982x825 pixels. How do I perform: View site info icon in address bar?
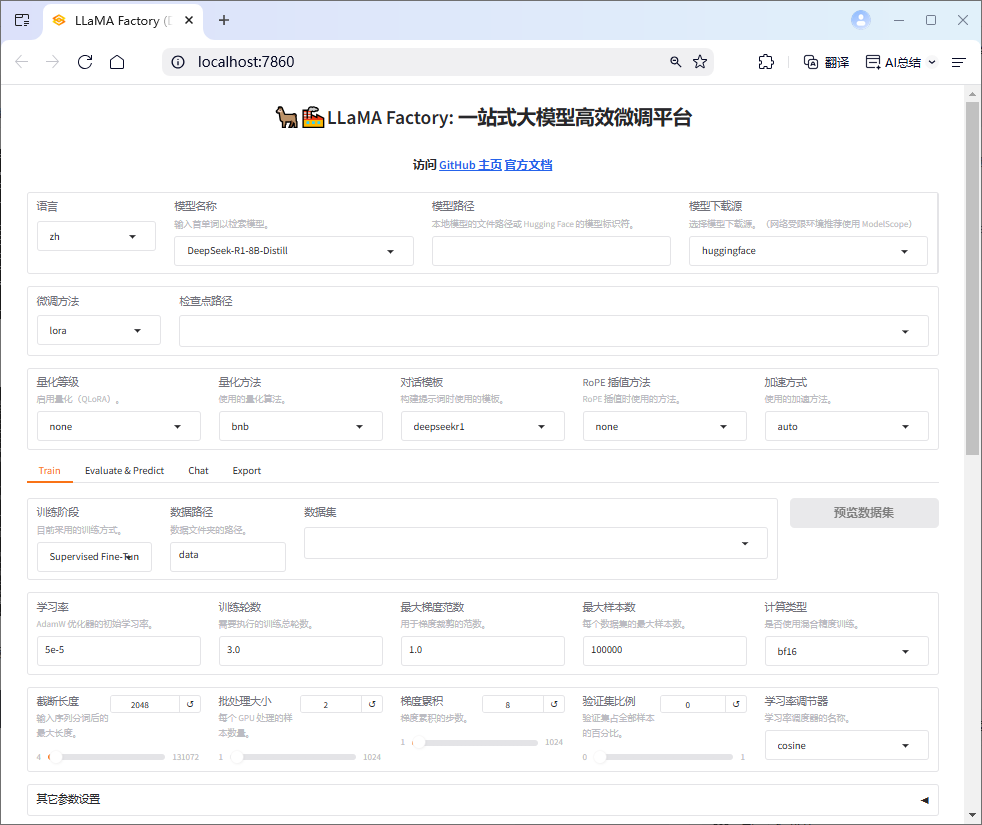[178, 62]
